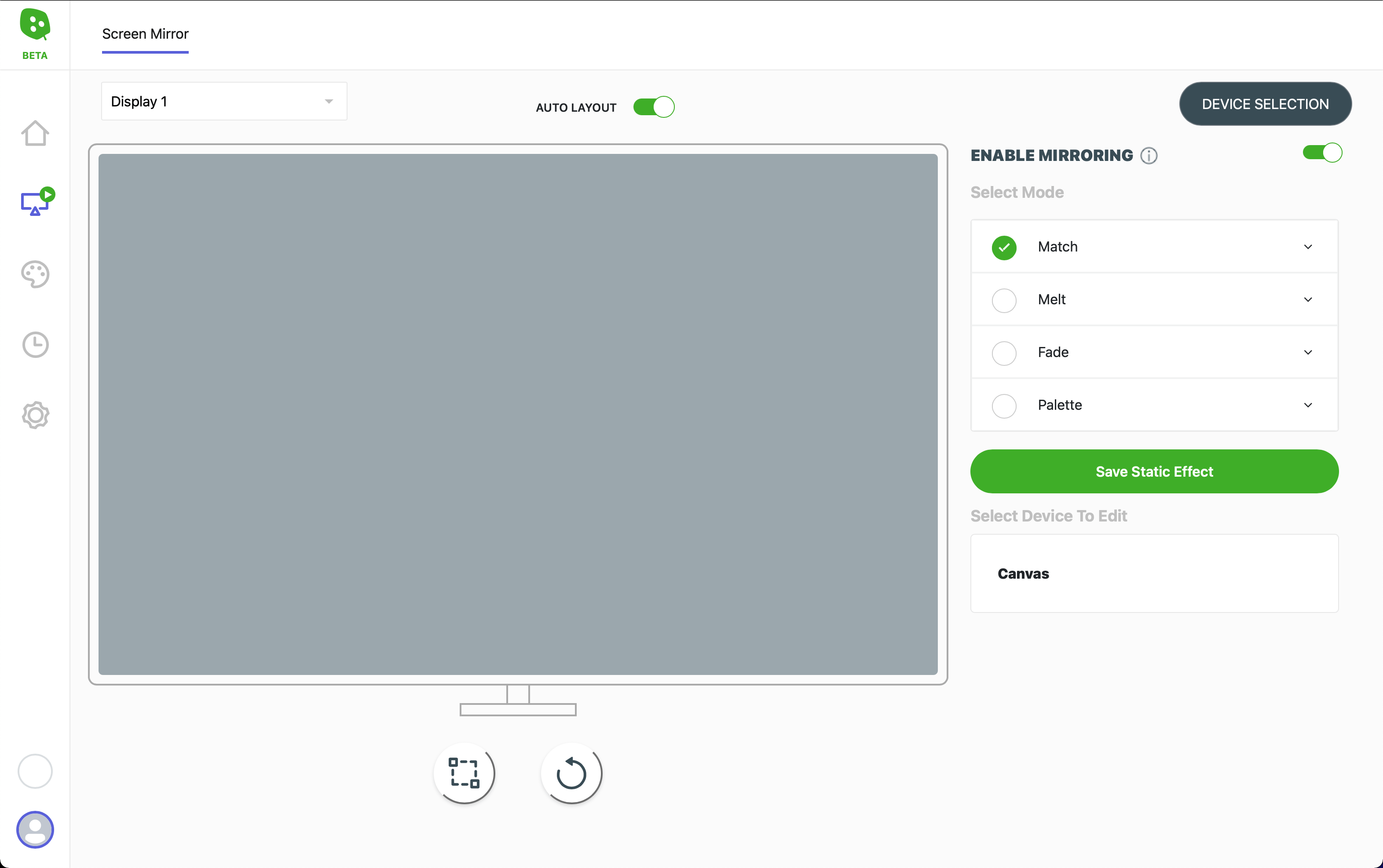Toggle the Auto Layout switch

tap(654, 107)
